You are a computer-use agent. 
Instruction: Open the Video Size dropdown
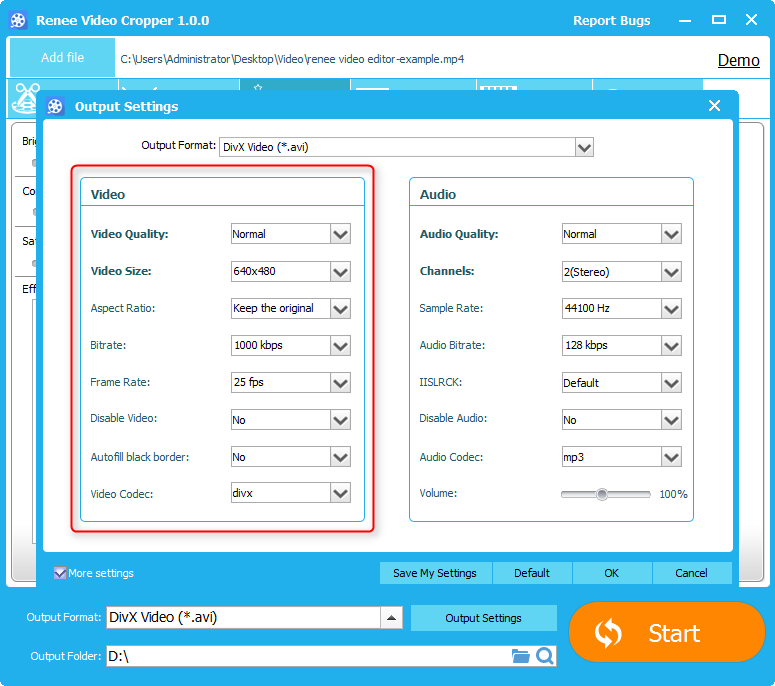pyautogui.click(x=341, y=271)
